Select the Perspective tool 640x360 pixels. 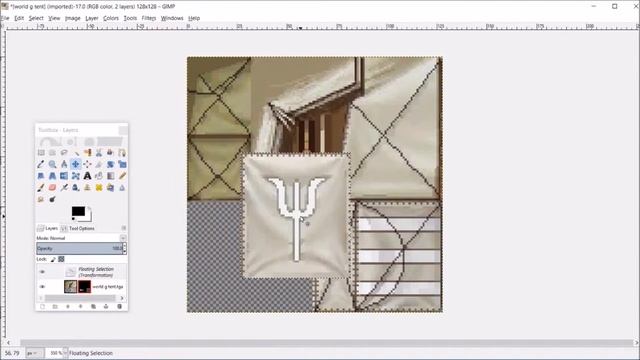[52, 176]
